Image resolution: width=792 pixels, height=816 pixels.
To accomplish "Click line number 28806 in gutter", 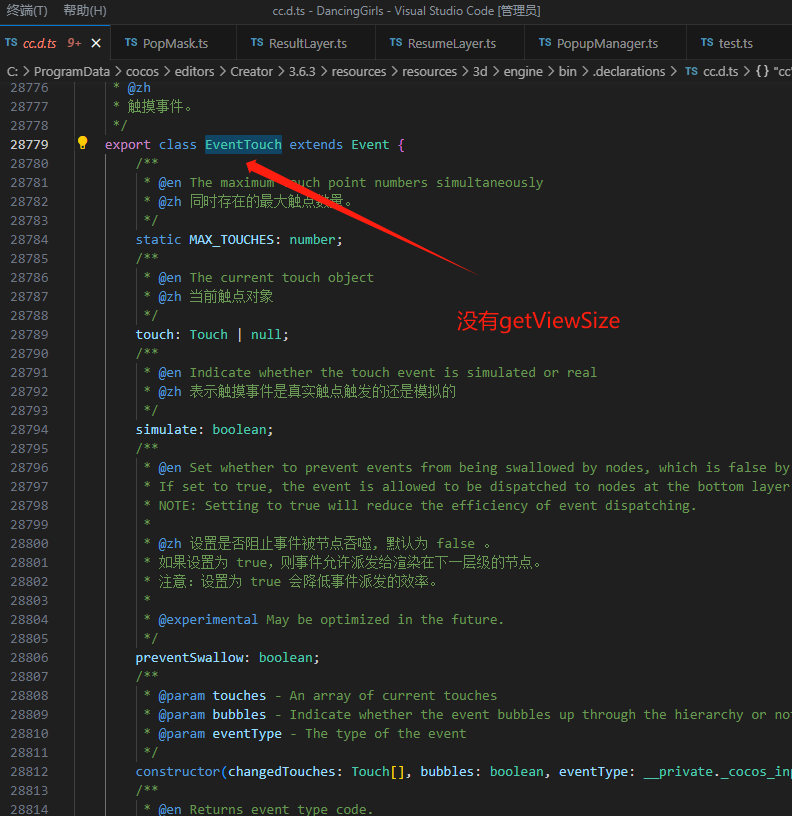I will click(x=29, y=657).
